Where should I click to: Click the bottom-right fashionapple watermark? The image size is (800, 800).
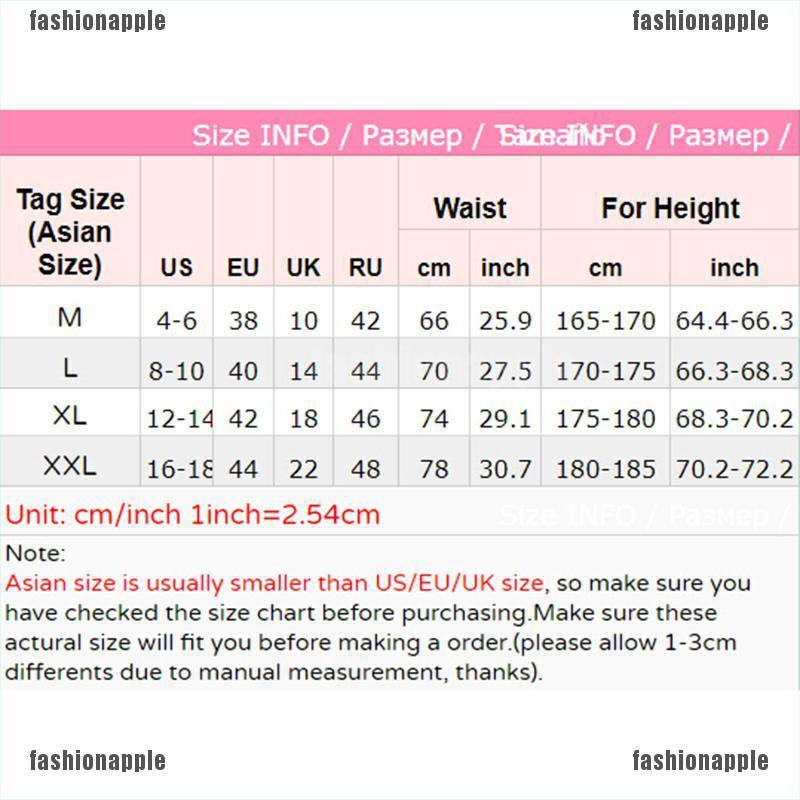coord(700,760)
